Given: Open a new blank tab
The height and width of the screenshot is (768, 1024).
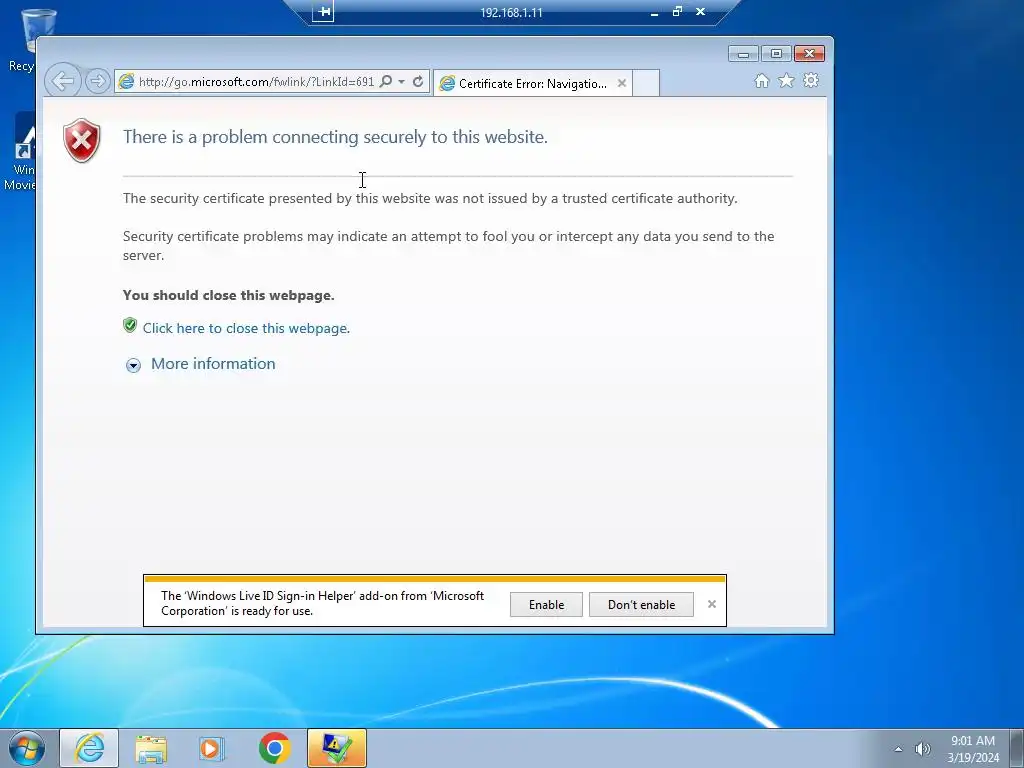Looking at the screenshot, I should coord(646,84).
